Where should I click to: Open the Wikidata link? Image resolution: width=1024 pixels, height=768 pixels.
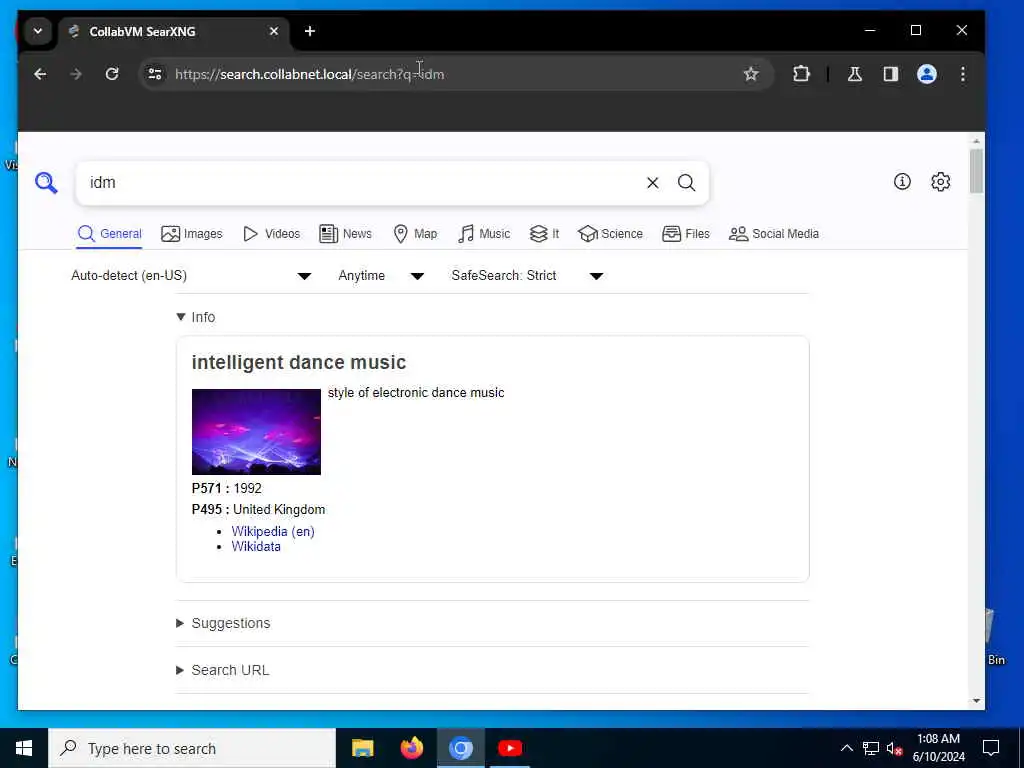[256, 547]
